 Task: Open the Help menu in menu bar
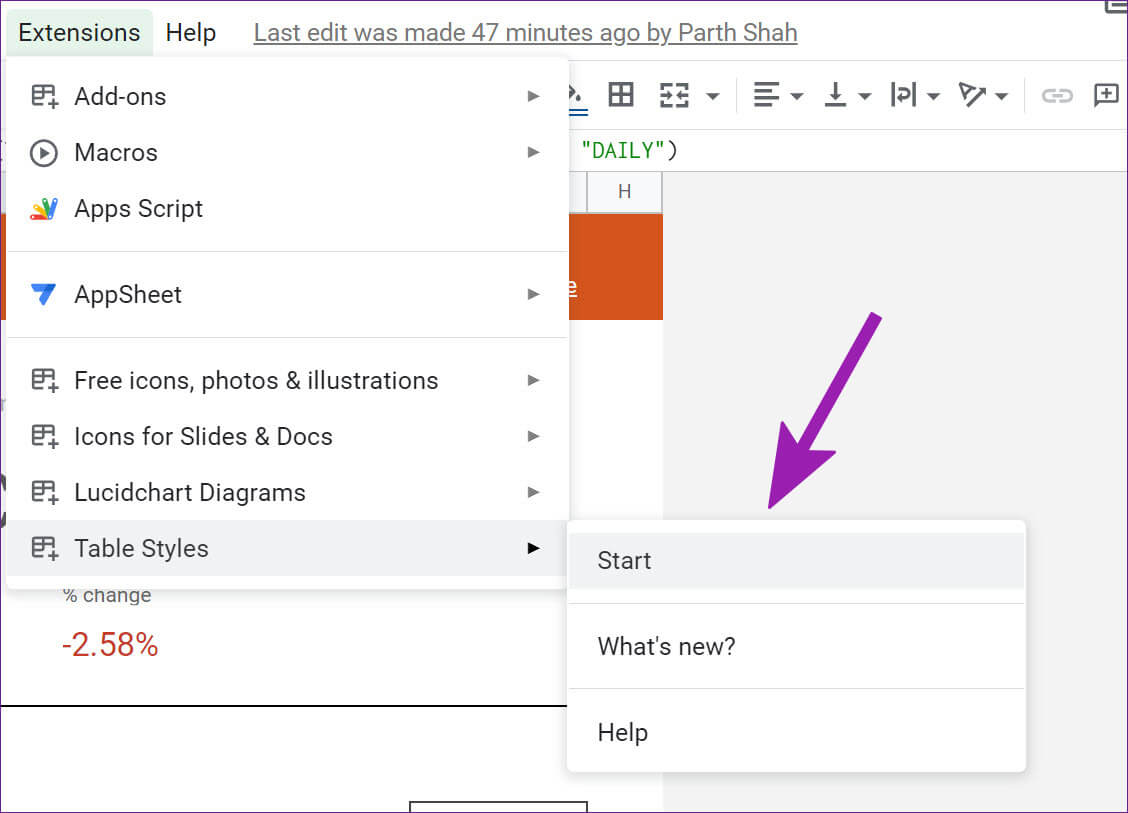[x=191, y=32]
